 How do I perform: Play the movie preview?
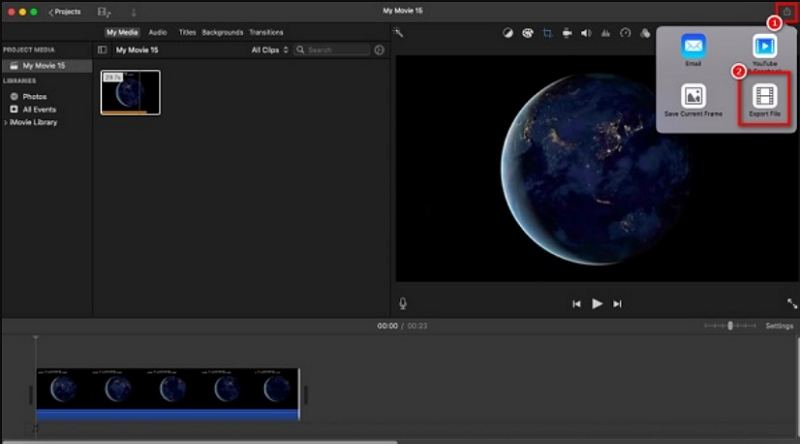click(597, 304)
